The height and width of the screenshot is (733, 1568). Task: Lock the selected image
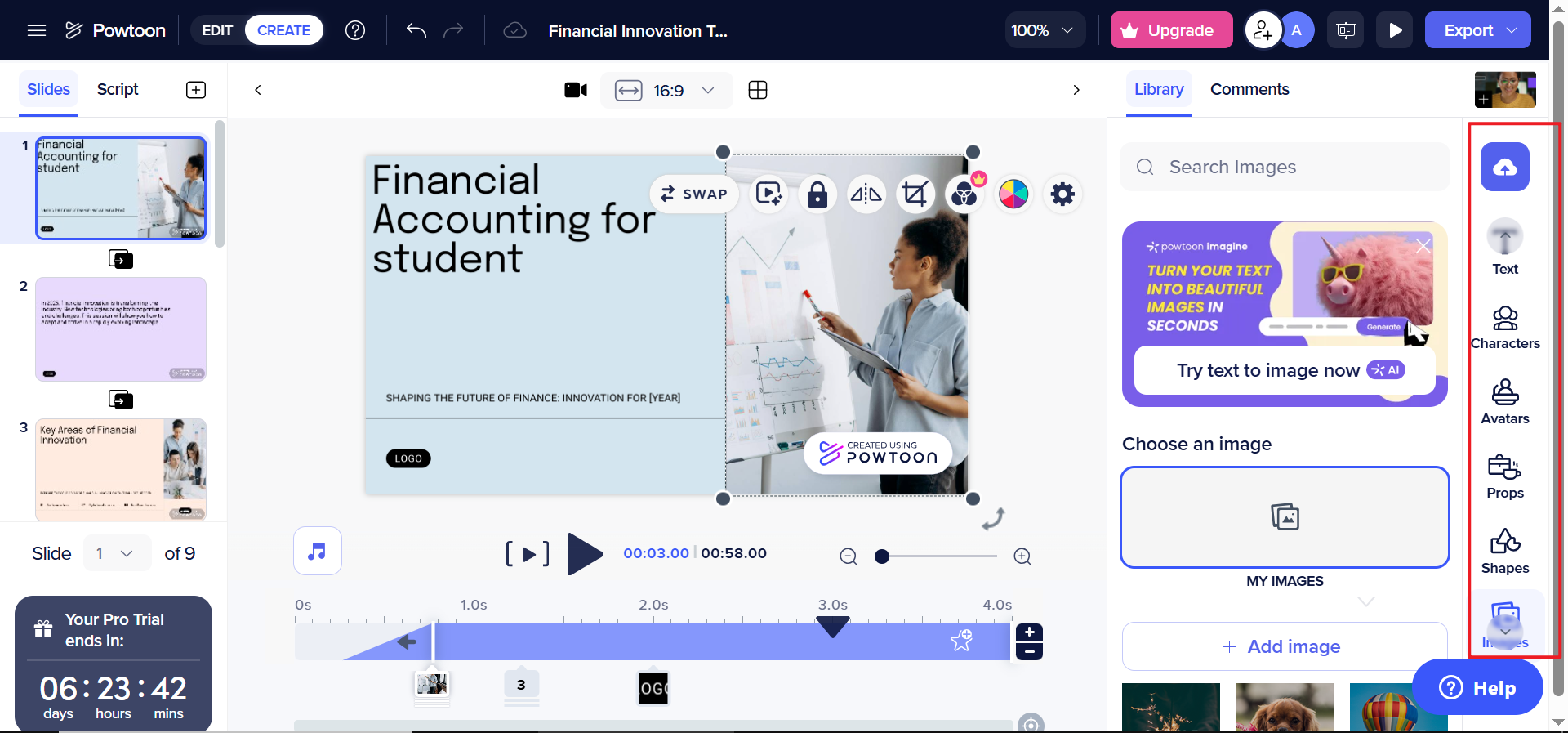coord(817,194)
